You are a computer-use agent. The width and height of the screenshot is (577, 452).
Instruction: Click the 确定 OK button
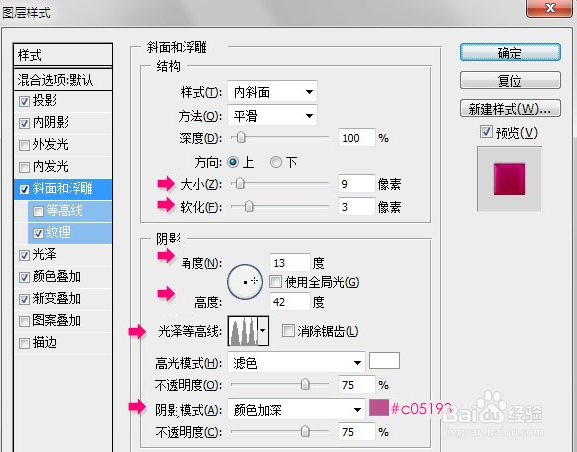(510, 53)
